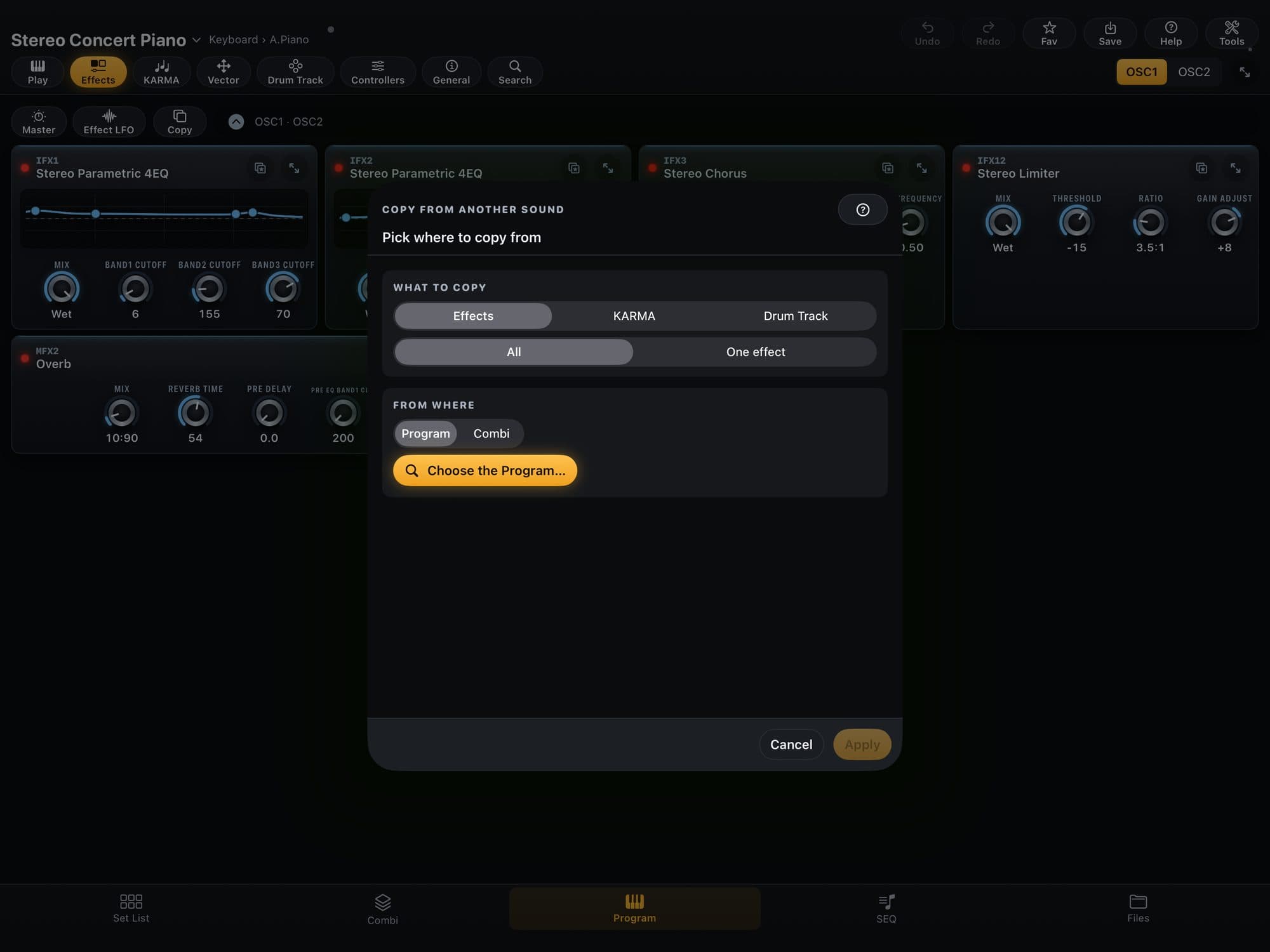Expand the view using top-right arrows
The width and height of the screenshot is (1270, 952).
point(1245,72)
